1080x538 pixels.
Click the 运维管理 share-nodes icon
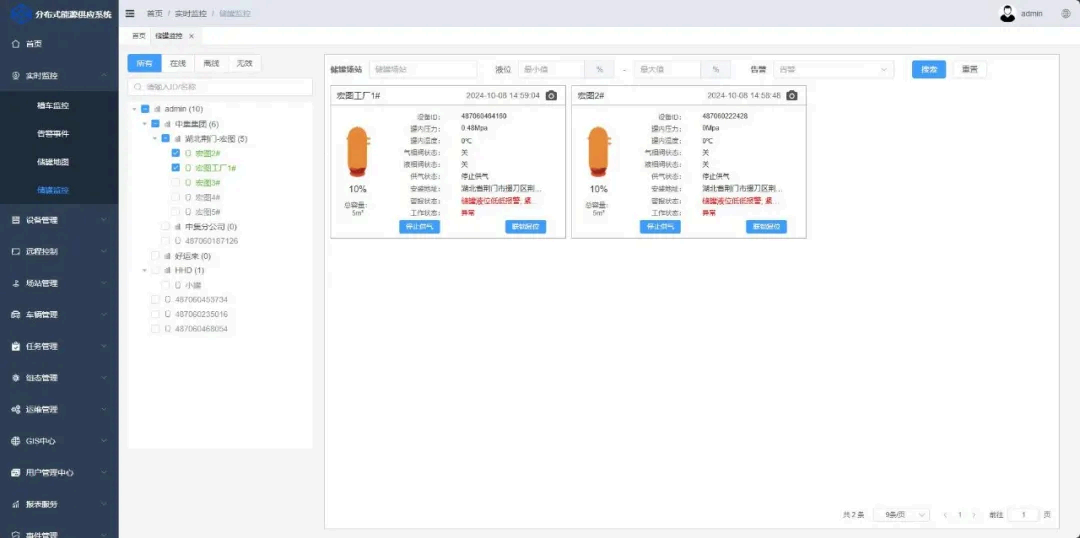tap(16, 409)
